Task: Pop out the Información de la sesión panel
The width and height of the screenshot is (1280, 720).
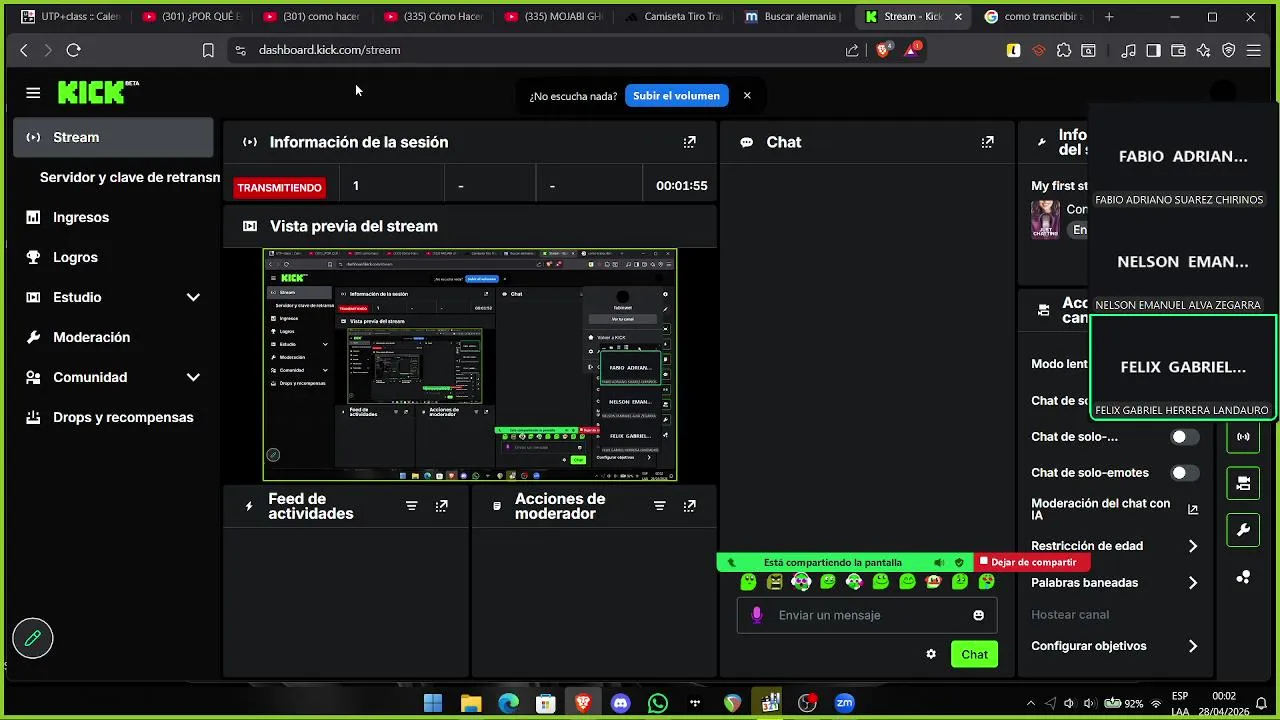Action: pyautogui.click(x=689, y=142)
